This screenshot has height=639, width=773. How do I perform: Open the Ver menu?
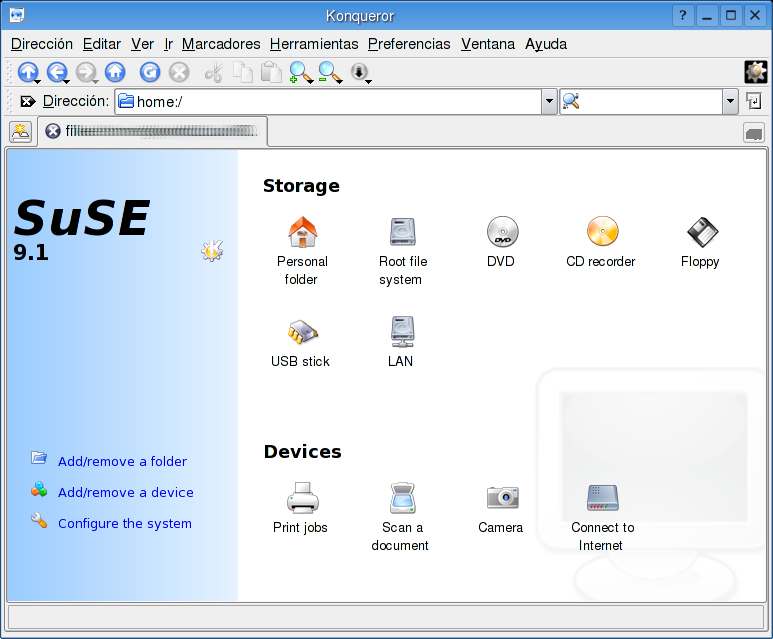(x=142, y=44)
